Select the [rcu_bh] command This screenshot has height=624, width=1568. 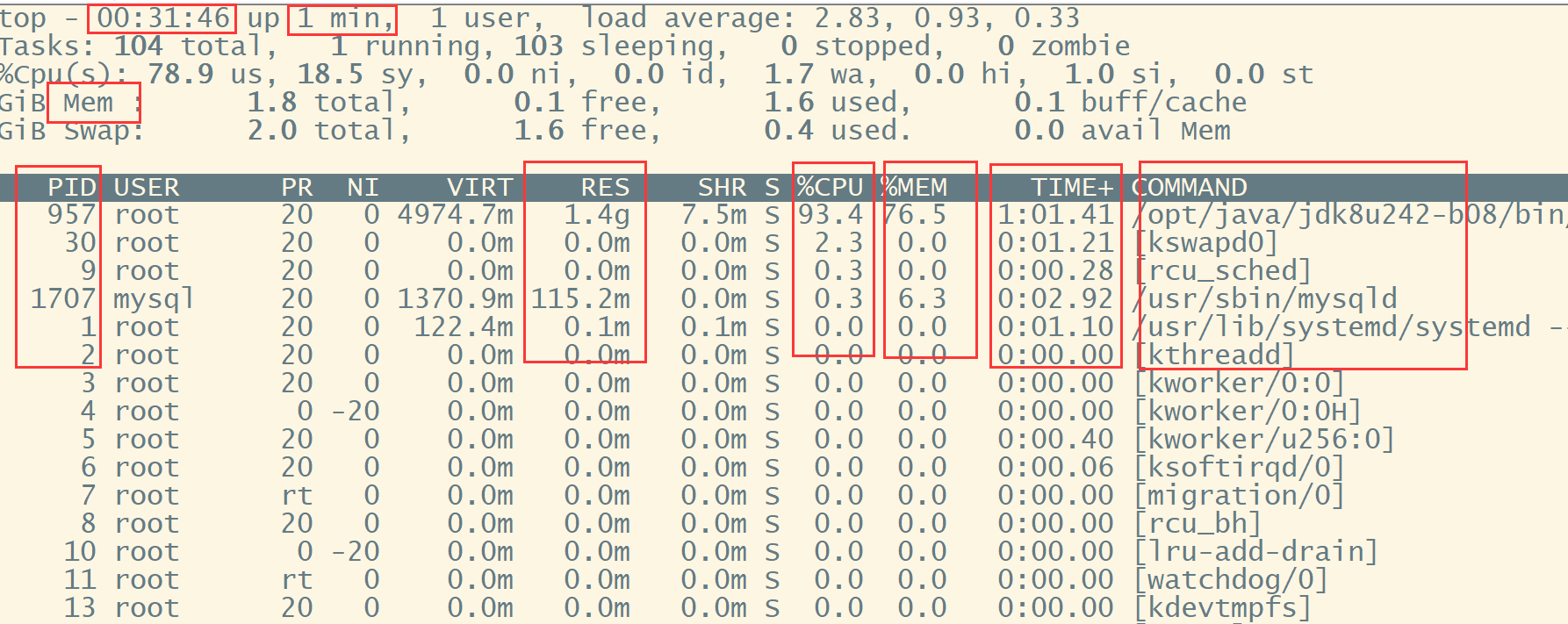tap(1198, 523)
